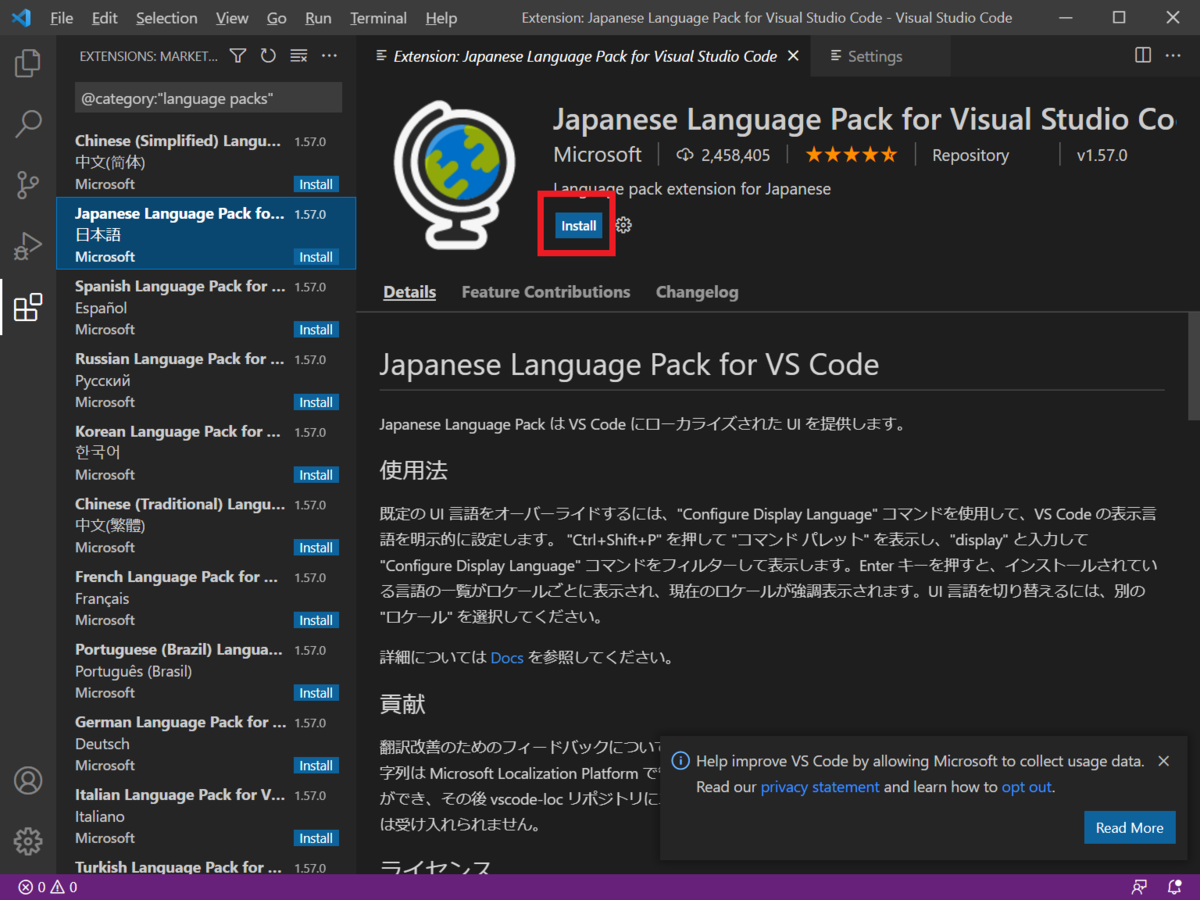Click the Japanese Language Pack globe icon
Screen dimensions: 1200x900
454,173
